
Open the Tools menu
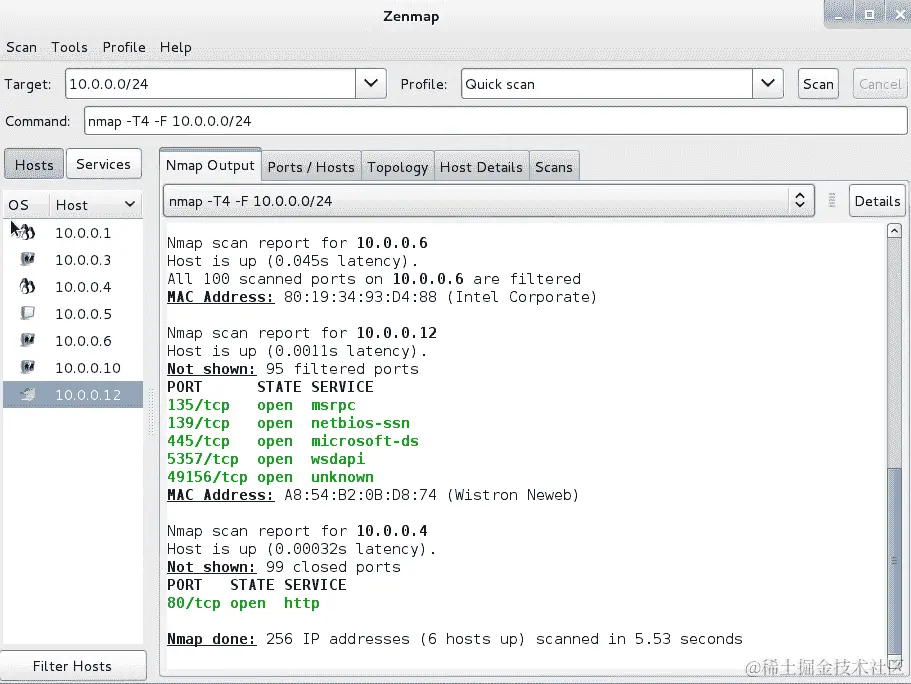(69, 47)
